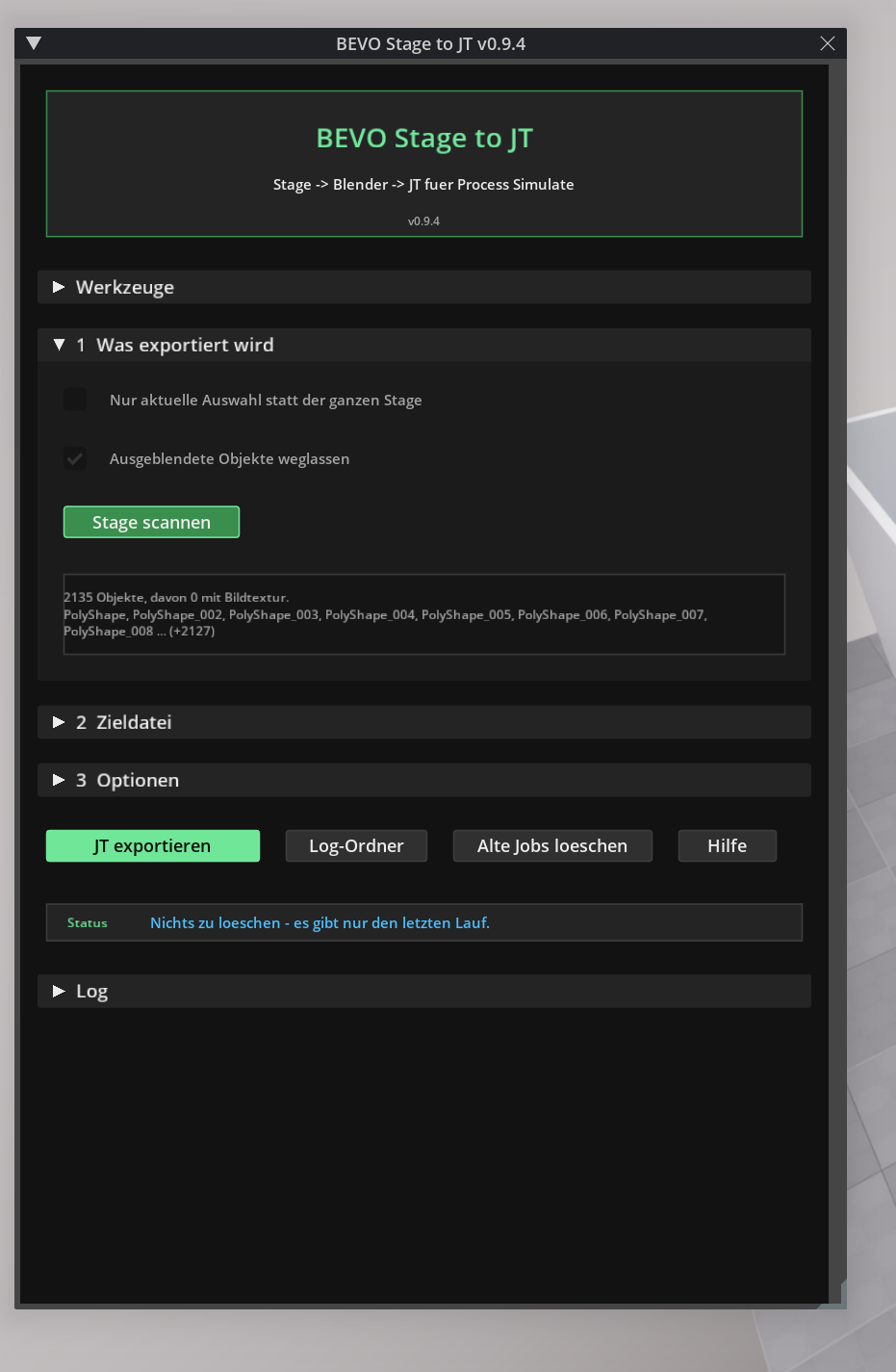Screen dimensions: 896x1372
Task: Start export with JT exportieren
Action: [153, 845]
